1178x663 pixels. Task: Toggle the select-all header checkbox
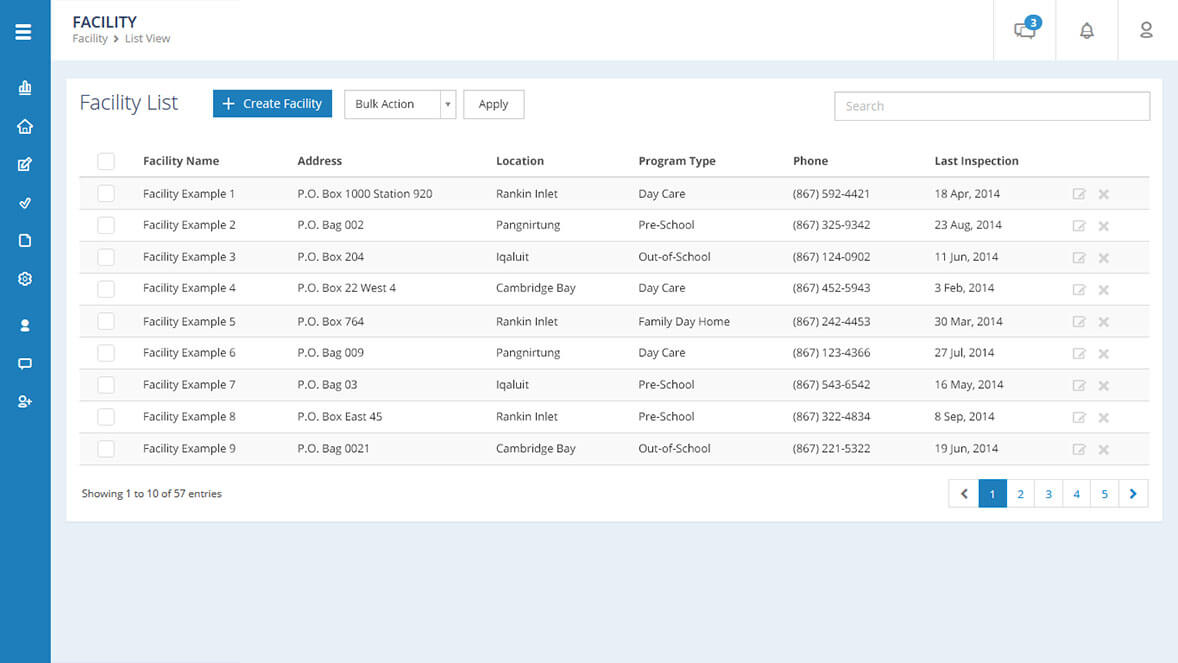tap(106, 161)
